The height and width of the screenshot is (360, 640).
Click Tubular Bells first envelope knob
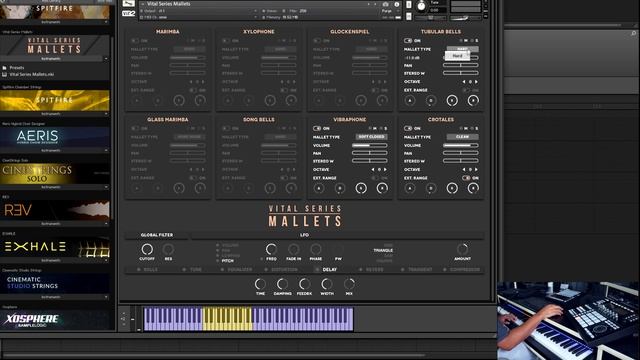pos(410,100)
